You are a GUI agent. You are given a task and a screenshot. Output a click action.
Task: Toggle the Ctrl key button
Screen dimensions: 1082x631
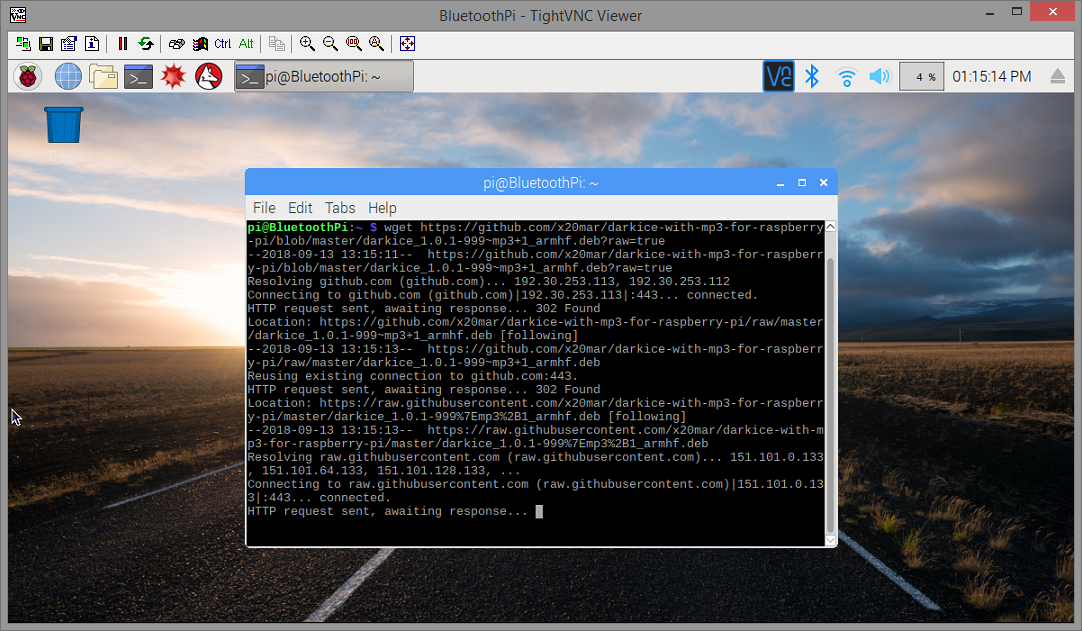tap(223, 43)
